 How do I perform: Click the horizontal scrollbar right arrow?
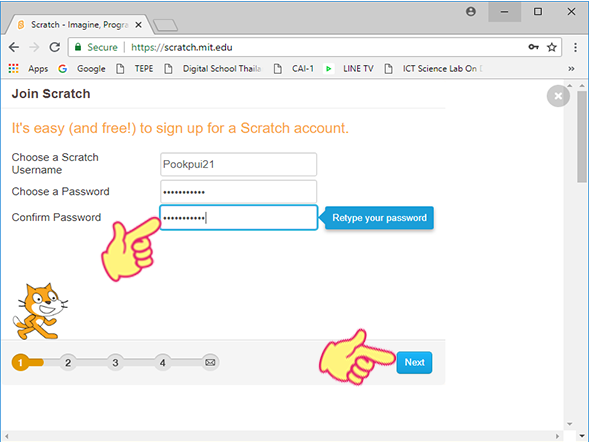coord(557,436)
